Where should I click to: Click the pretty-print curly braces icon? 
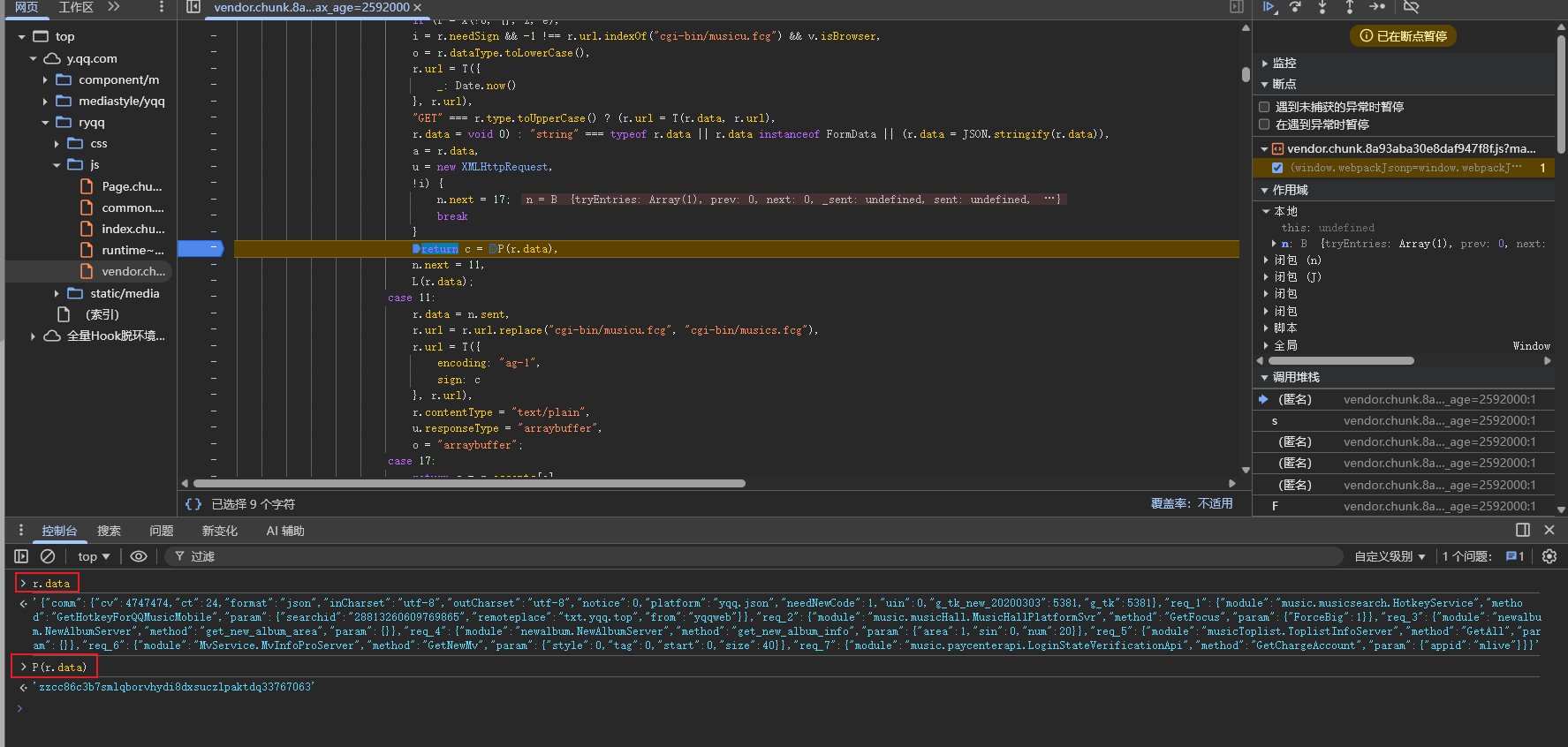(x=193, y=504)
